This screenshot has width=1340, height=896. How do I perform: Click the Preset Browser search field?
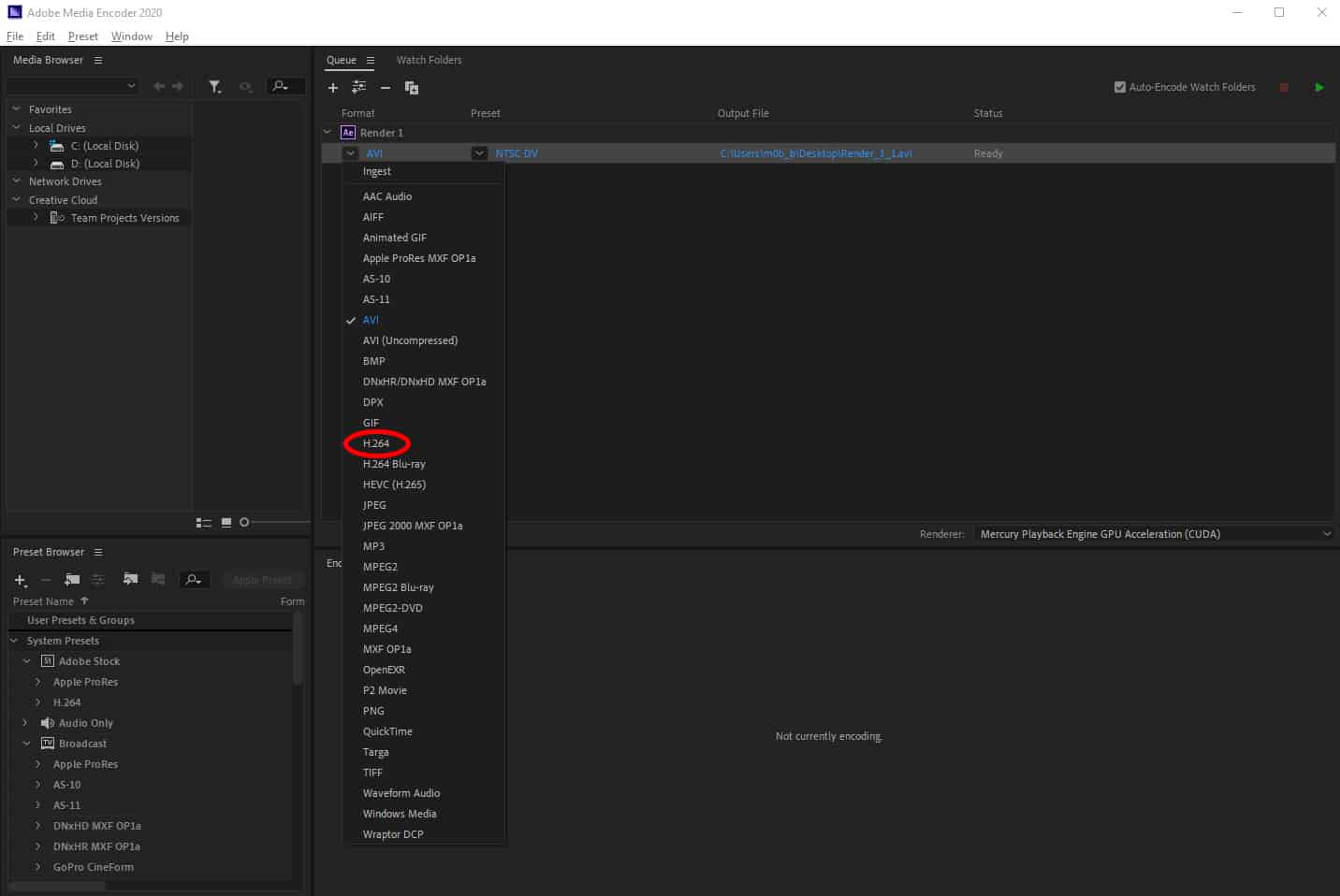(x=195, y=580)
